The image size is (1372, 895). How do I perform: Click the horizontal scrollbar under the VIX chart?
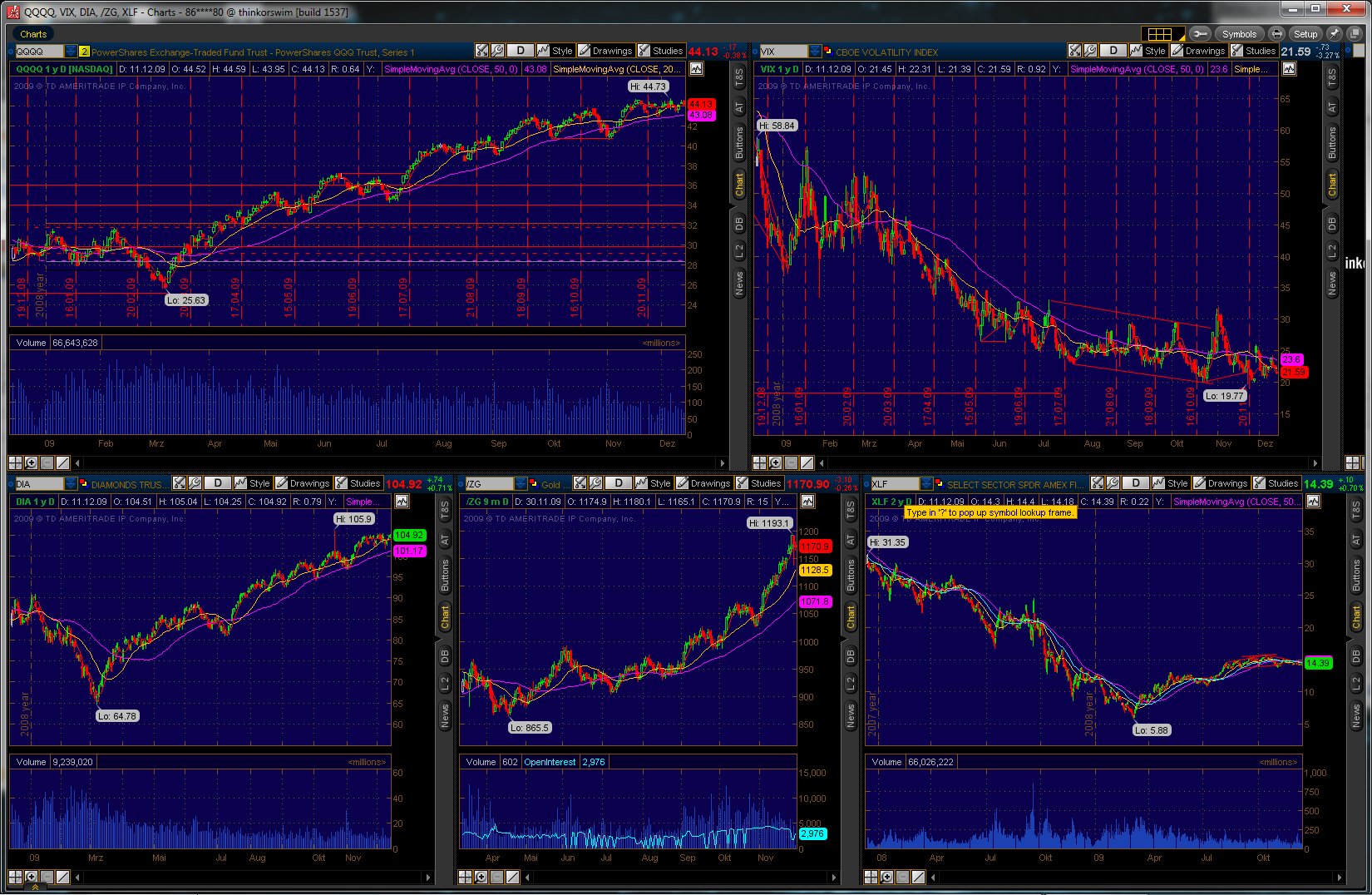1069,462
